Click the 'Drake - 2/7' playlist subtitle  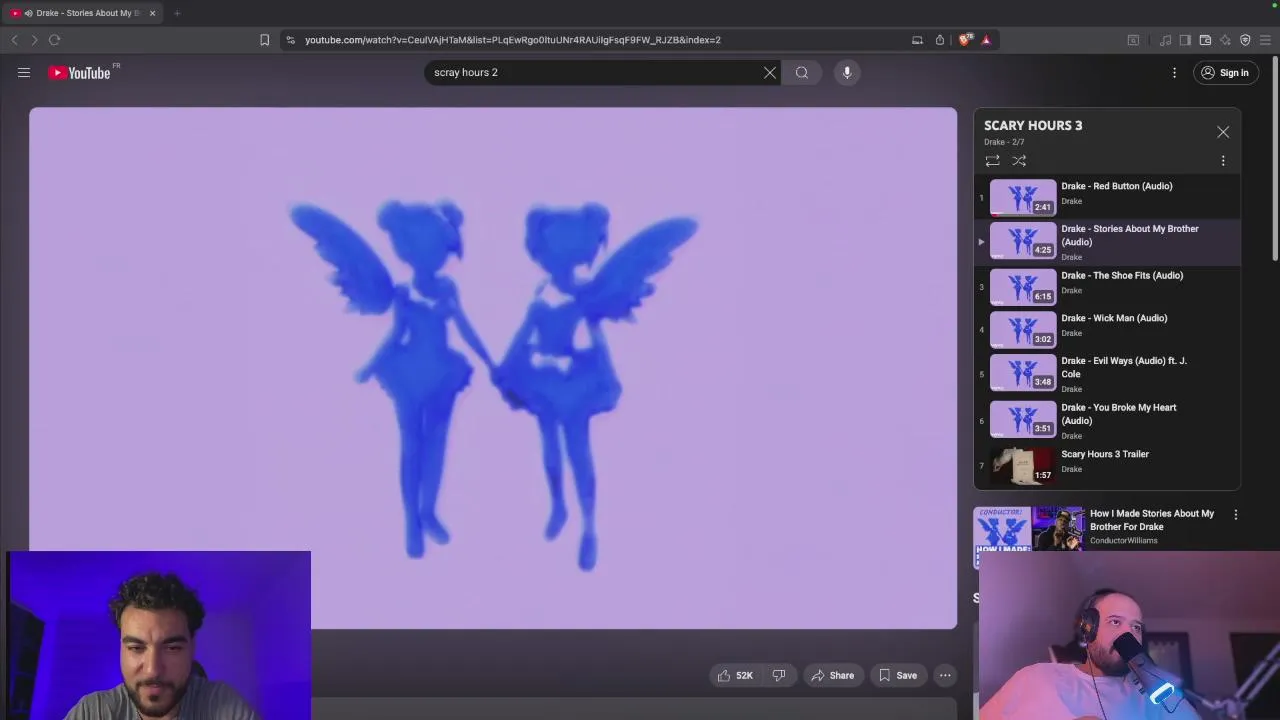click(1004, 142)
